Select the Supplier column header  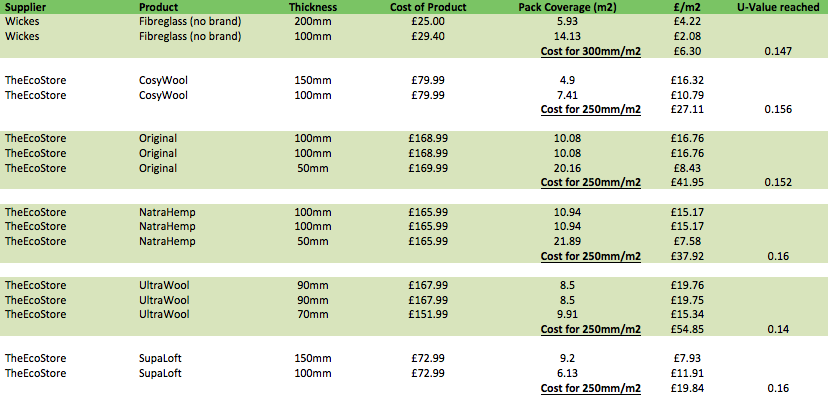pos(23,7)
